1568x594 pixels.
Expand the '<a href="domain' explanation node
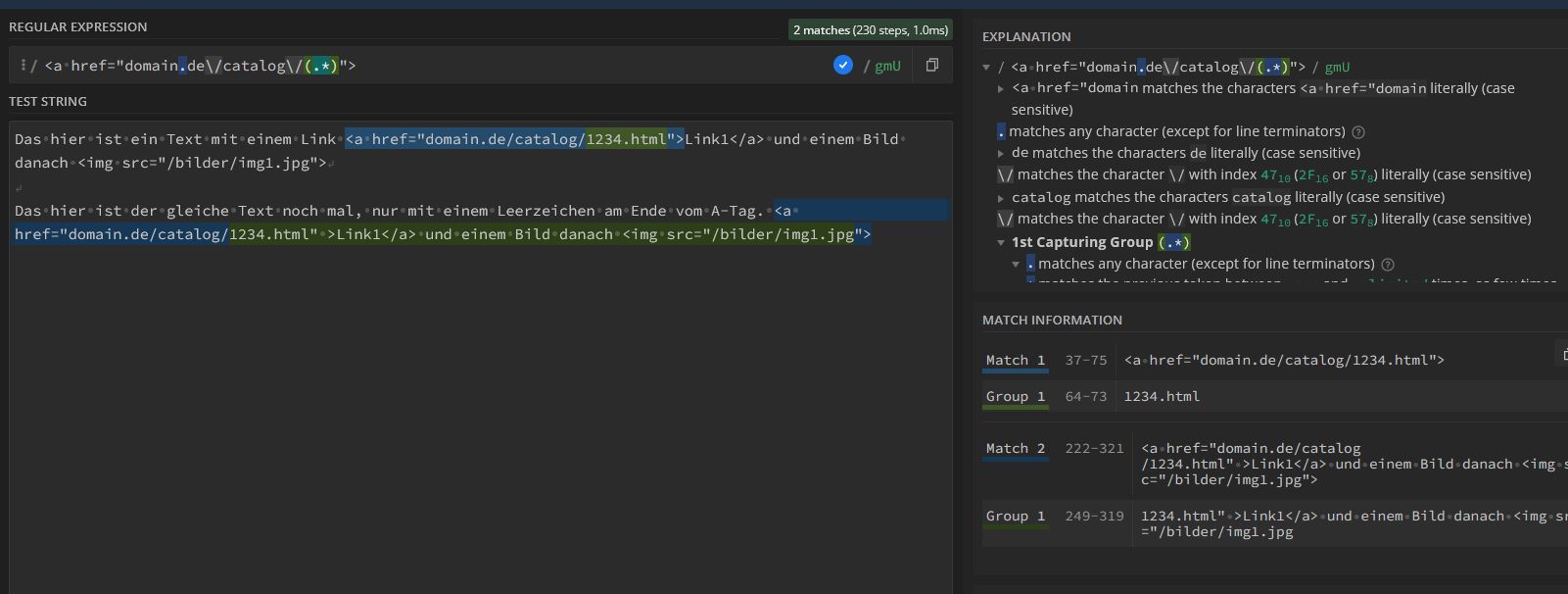1000,89
